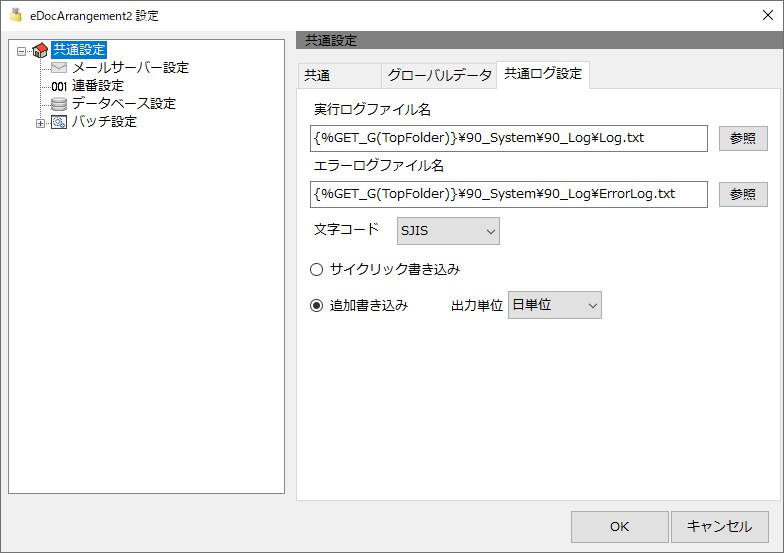Viewport: 784px width, 553px height.
Task: Click the 実行ログファイル名 path input field
Action: click(508, 138)
